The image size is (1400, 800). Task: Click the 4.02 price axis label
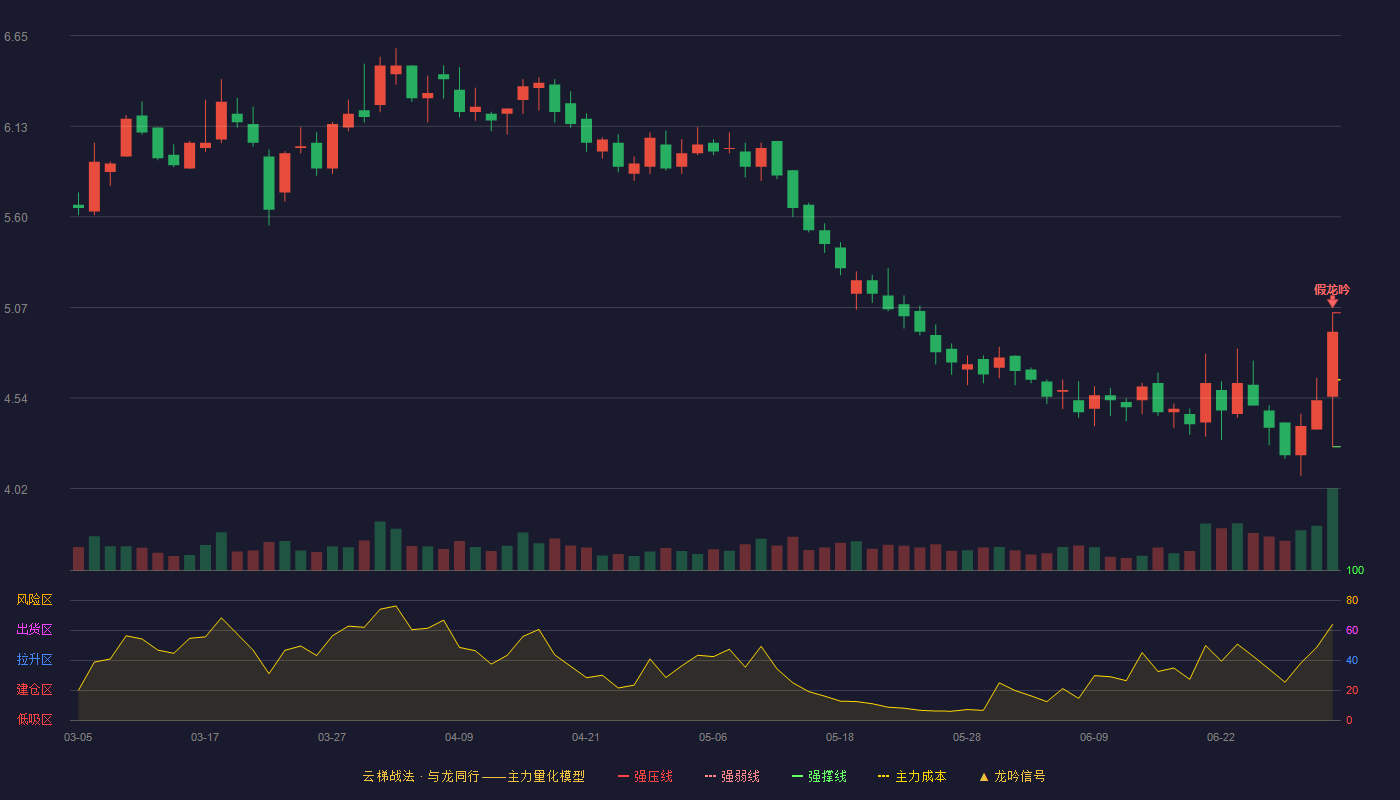pos(16,490)
